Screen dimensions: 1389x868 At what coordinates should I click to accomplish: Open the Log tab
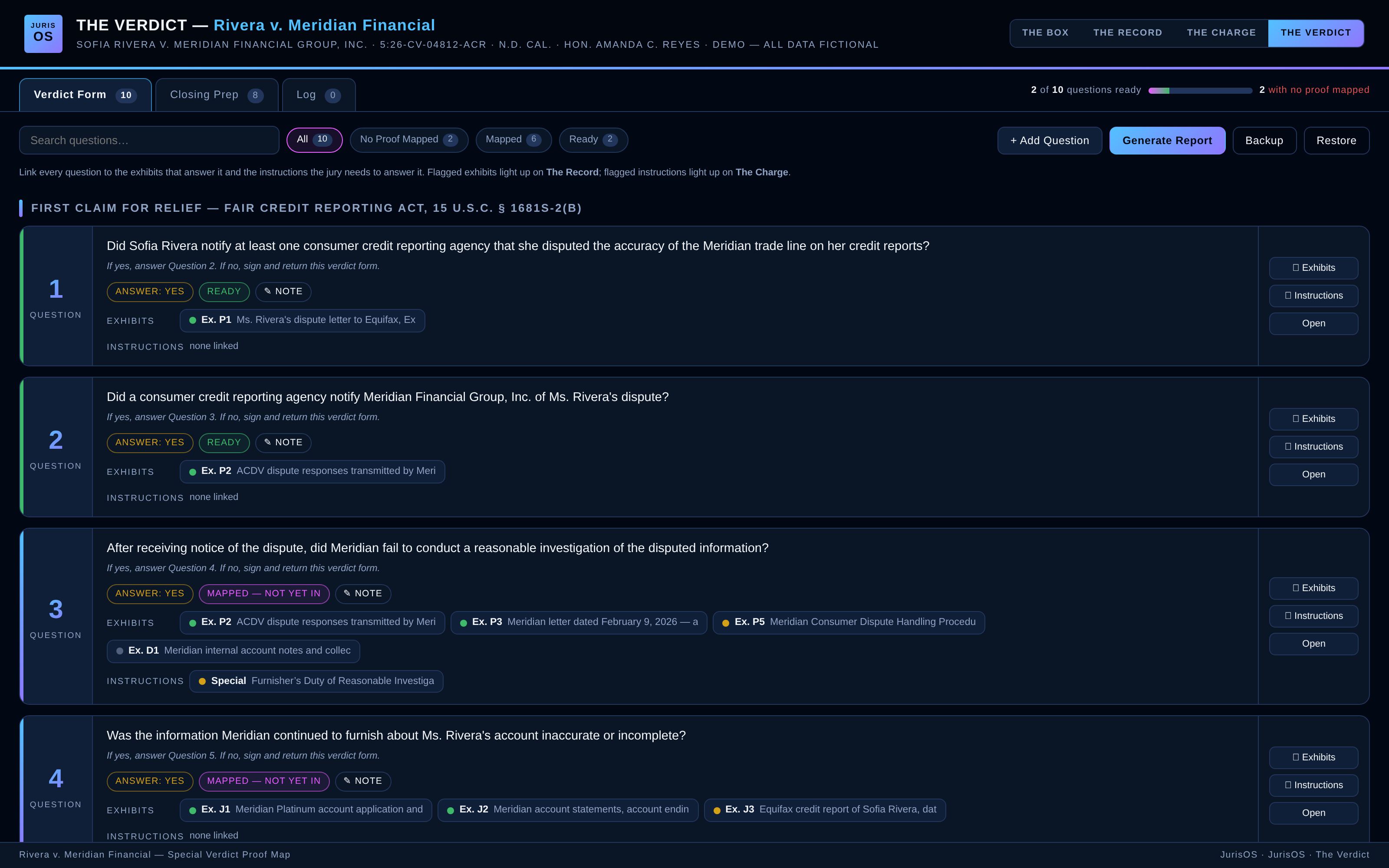(319, 95)
